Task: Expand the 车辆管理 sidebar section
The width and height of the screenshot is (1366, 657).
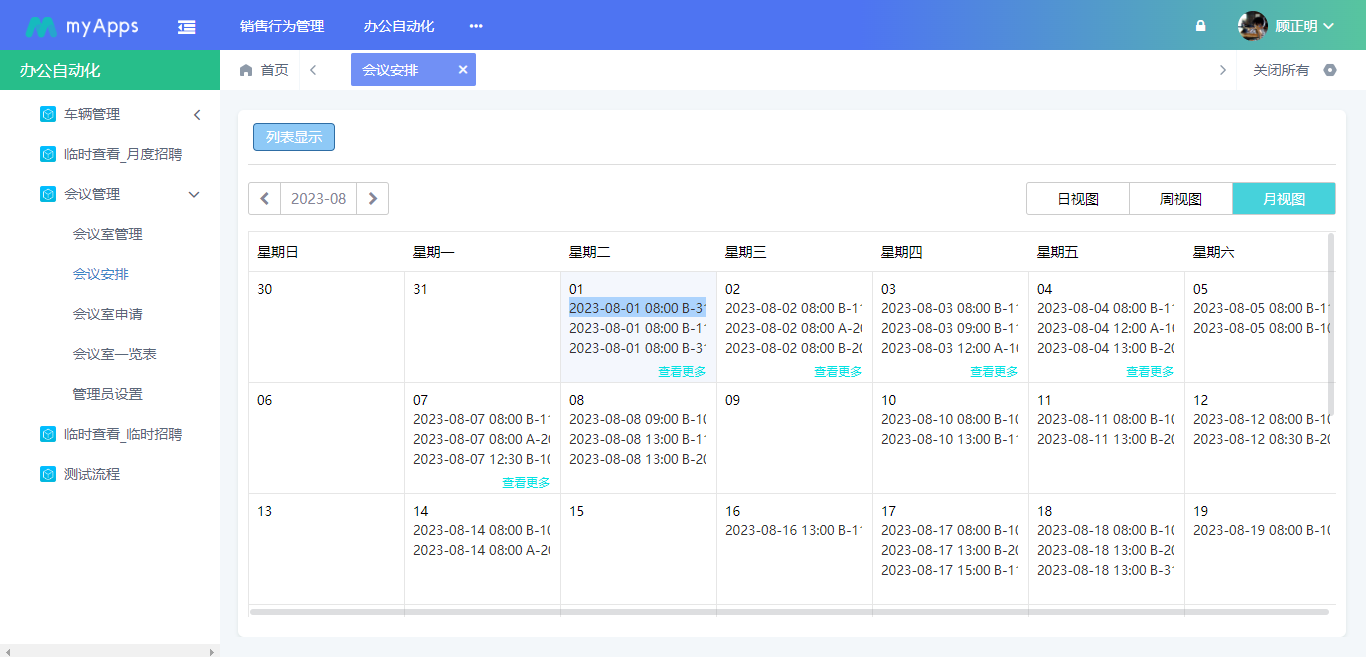Action: pos(197,115)
